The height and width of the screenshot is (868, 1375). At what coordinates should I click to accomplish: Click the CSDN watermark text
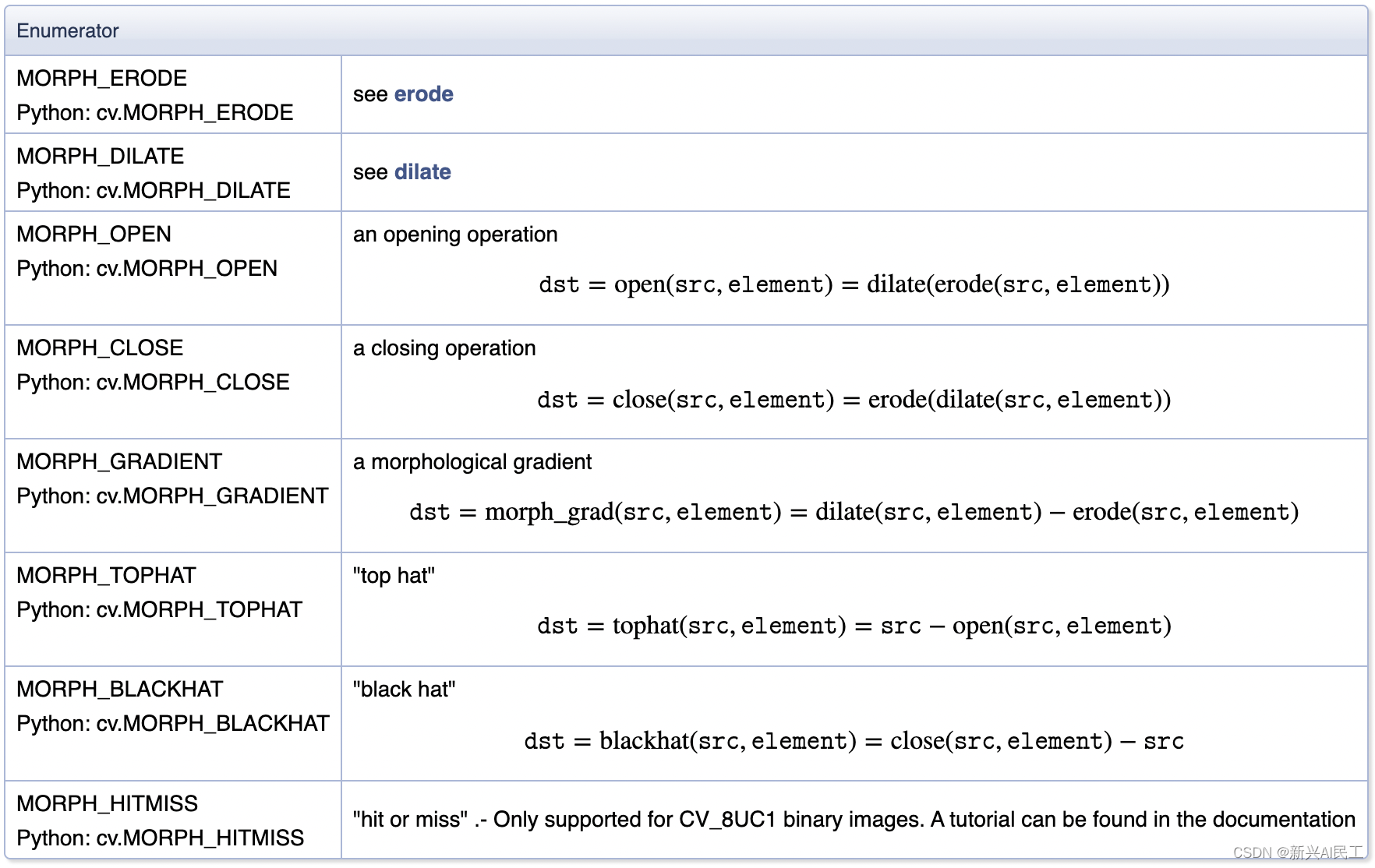click(1298, 852)
